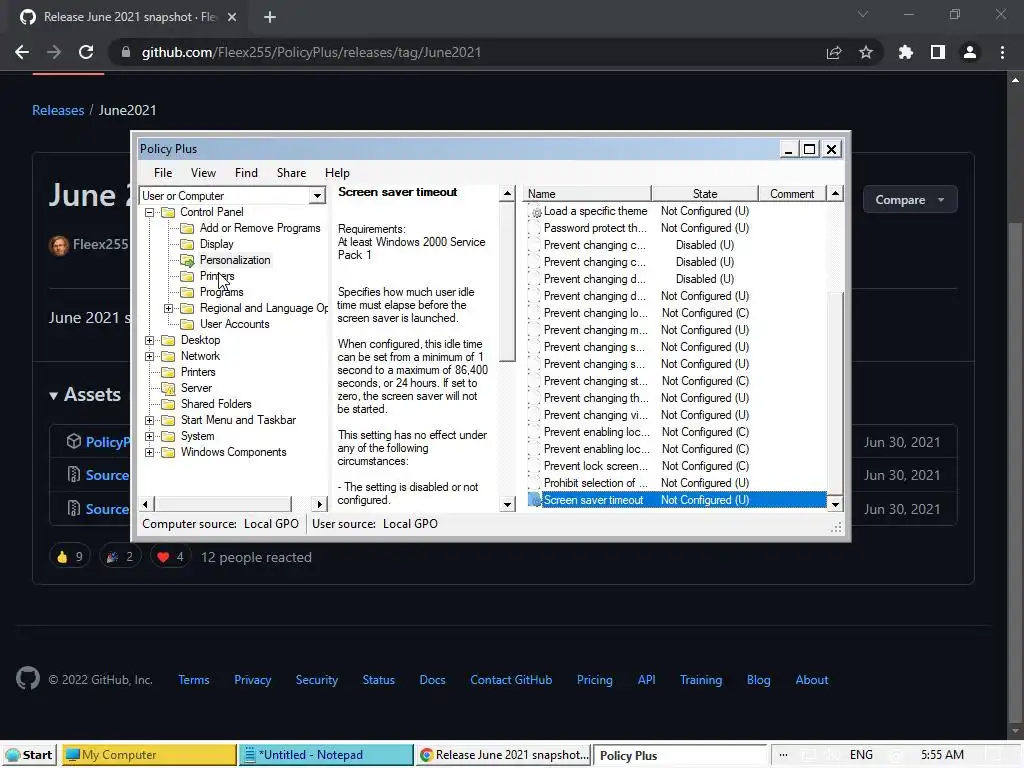This screenshot has width=1024, height=768.
Task: Select the Server folder in tree
Action: pyautogui.click(x=196, y=388)
